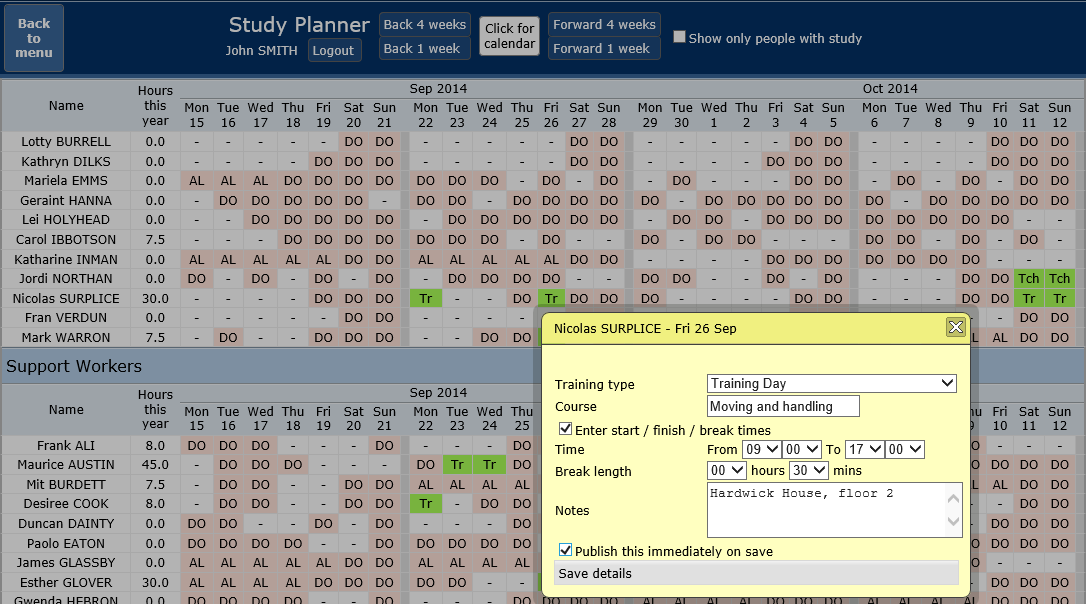Click Jordi NORTHAN Tch cell on Sun 12
Image resolution: width=1086 pixels, height=604 pixels.
[x=1059, y=278]
